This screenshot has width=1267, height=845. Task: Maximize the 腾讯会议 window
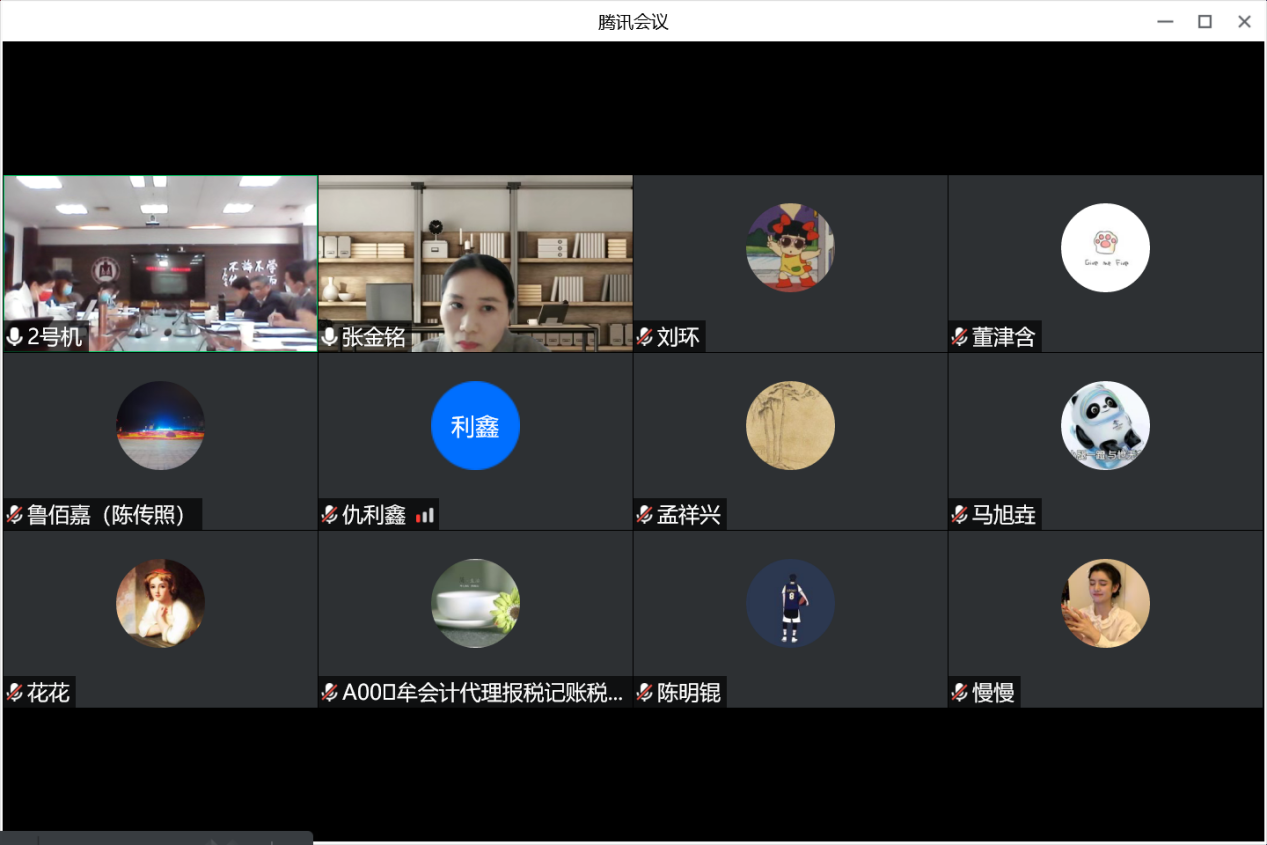(x=1205, y=21)
